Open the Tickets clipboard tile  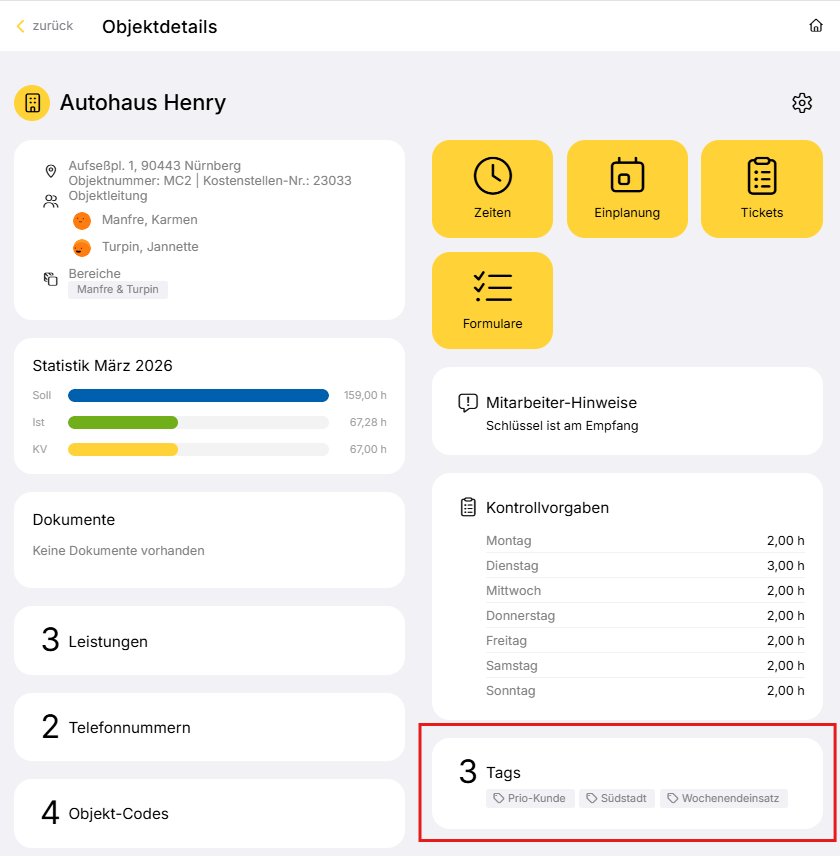[761, 189]
